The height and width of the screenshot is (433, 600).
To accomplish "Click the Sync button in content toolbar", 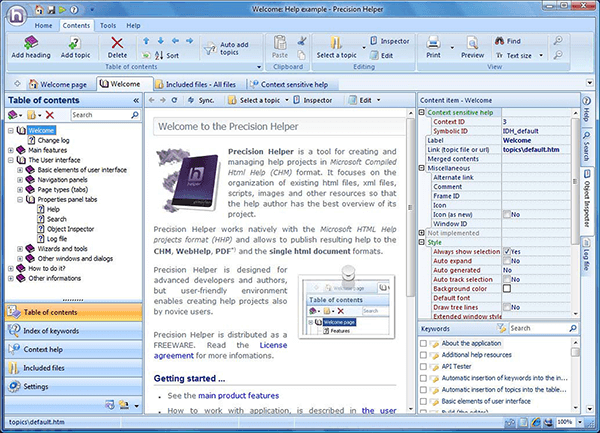I will (x=199, y=101).
